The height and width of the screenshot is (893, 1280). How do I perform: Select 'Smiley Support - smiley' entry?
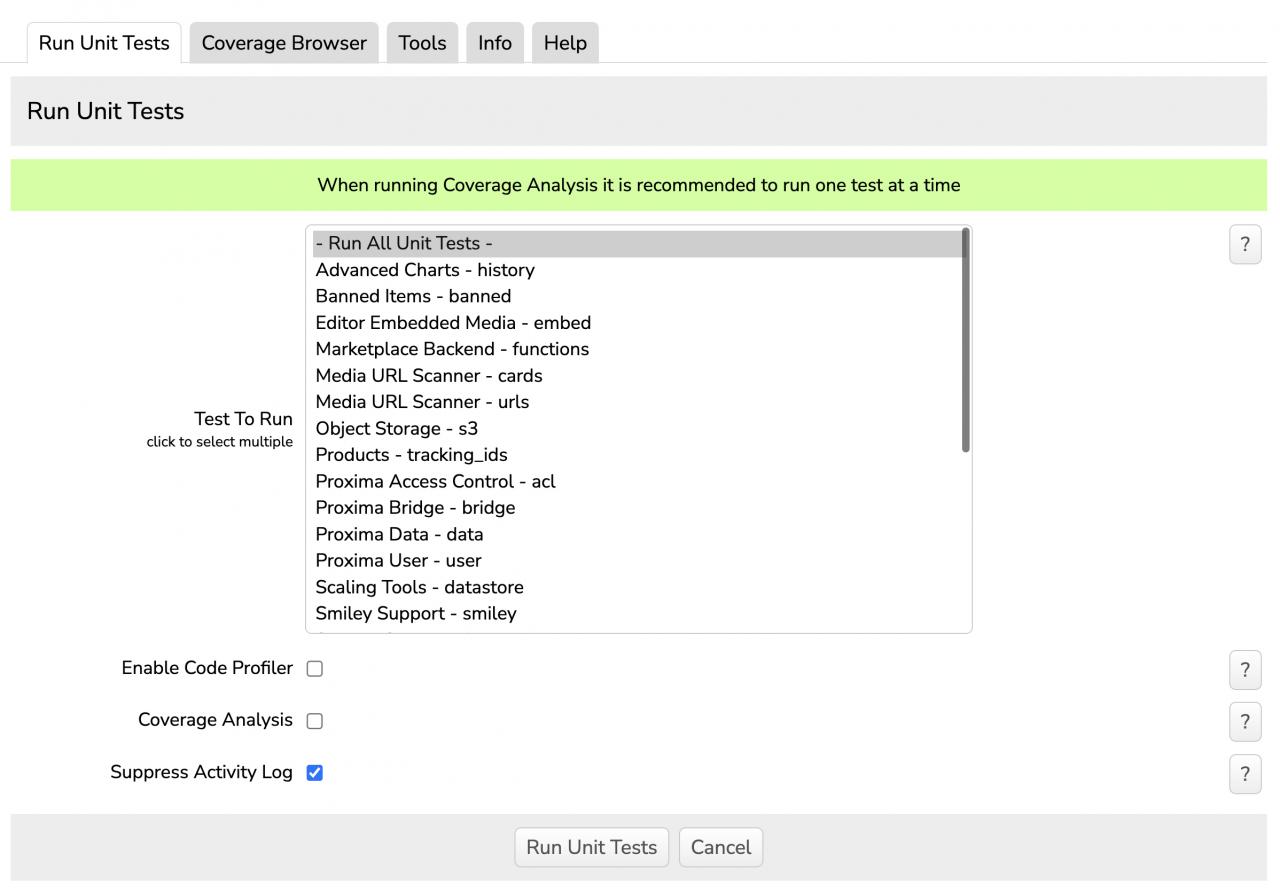(x=416, y=614)
